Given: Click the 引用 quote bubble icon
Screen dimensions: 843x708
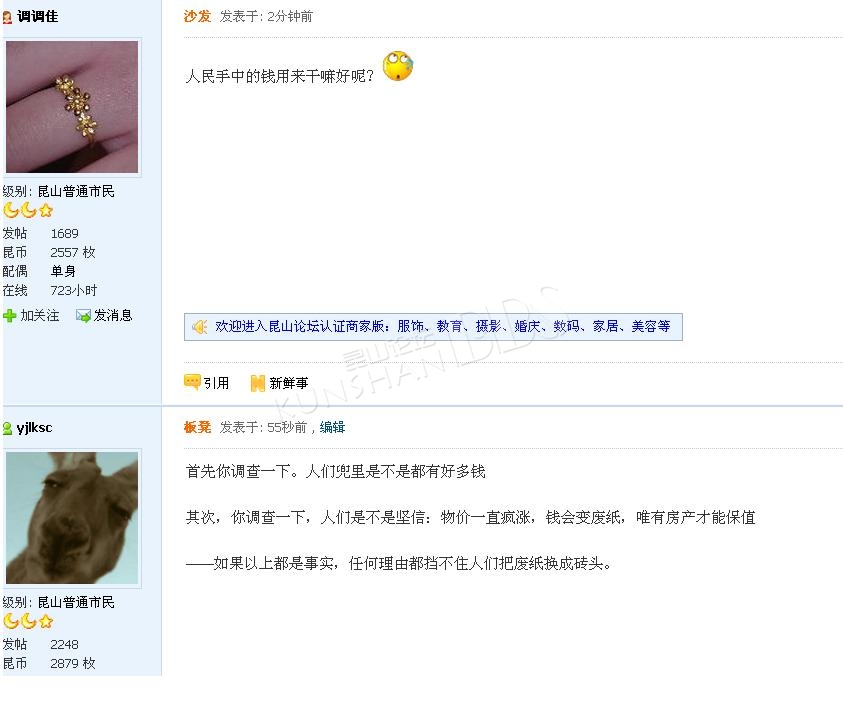Looking at the screenshot, I should [192, 382].
